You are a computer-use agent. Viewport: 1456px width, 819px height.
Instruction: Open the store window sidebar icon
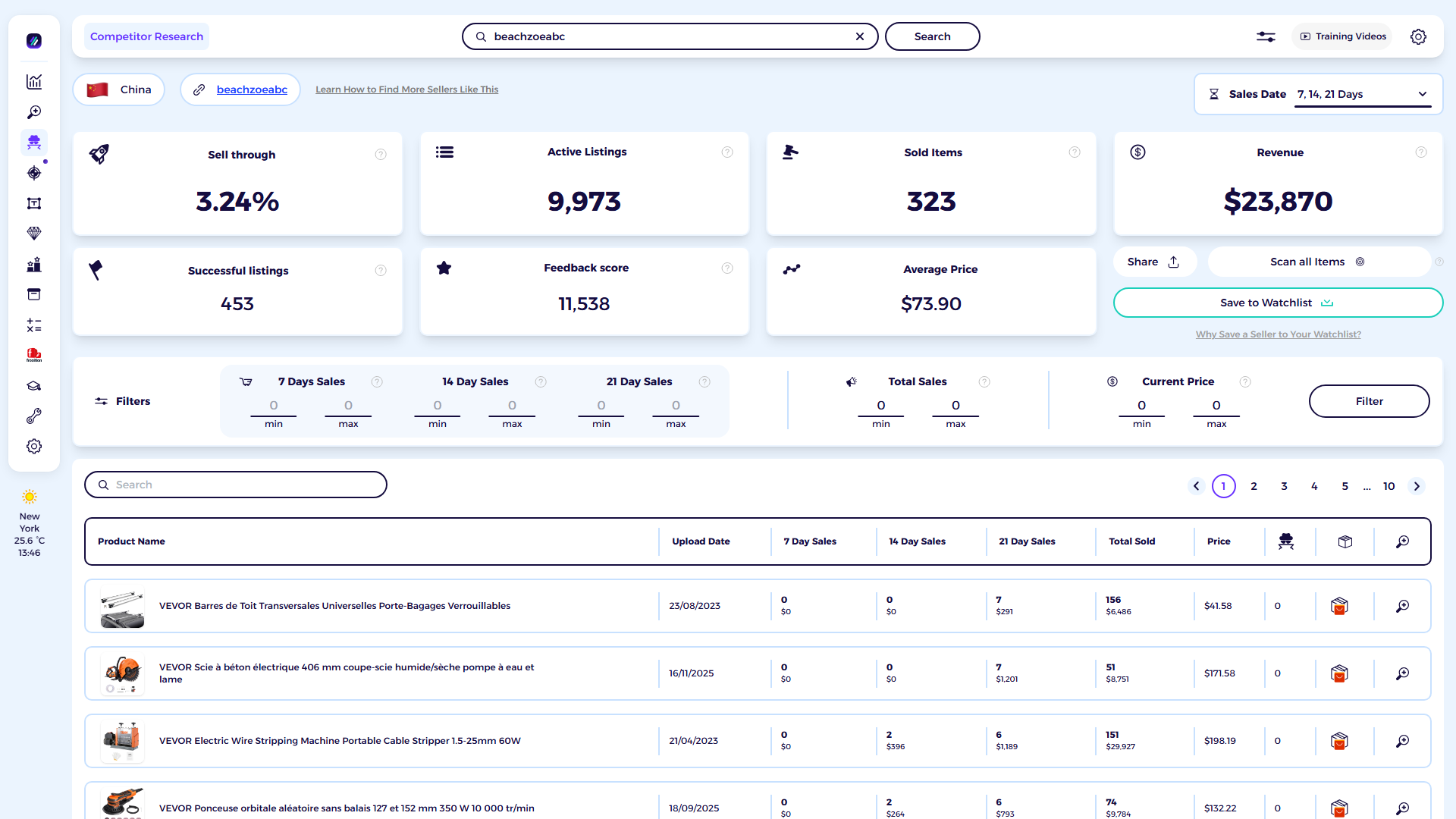34,294
